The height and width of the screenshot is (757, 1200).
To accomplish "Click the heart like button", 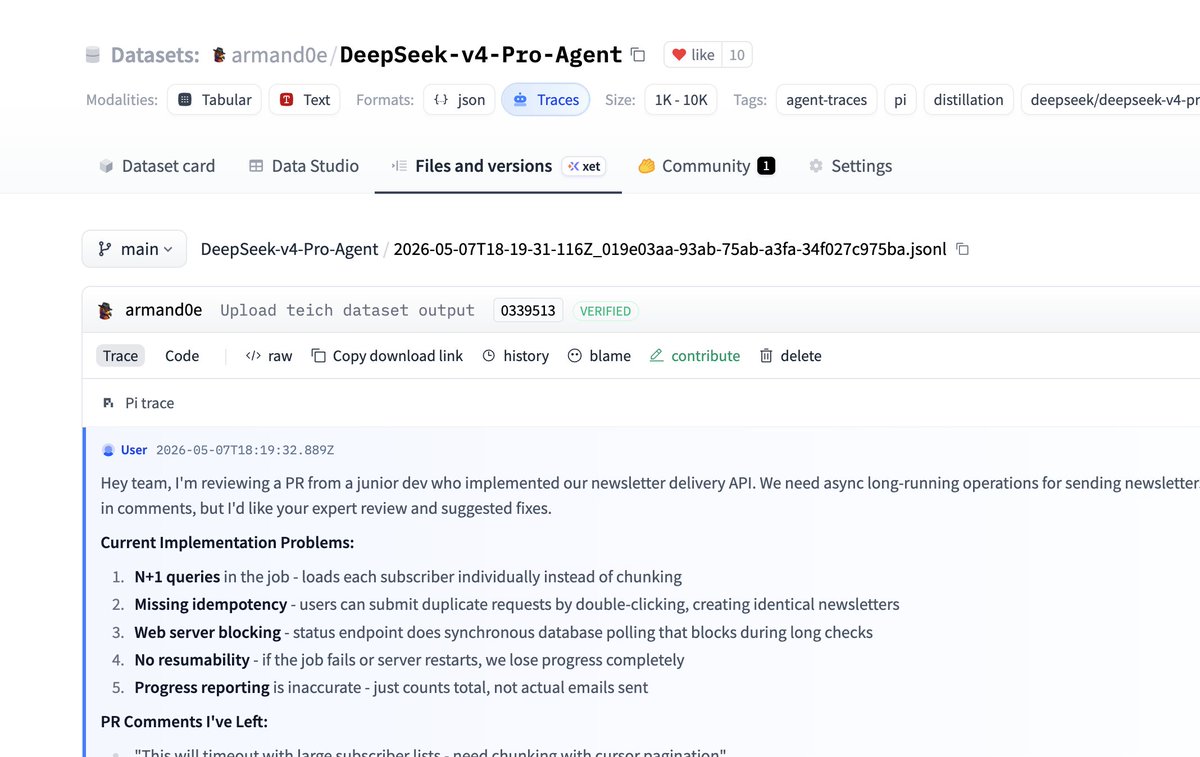I will coord(692,55).
